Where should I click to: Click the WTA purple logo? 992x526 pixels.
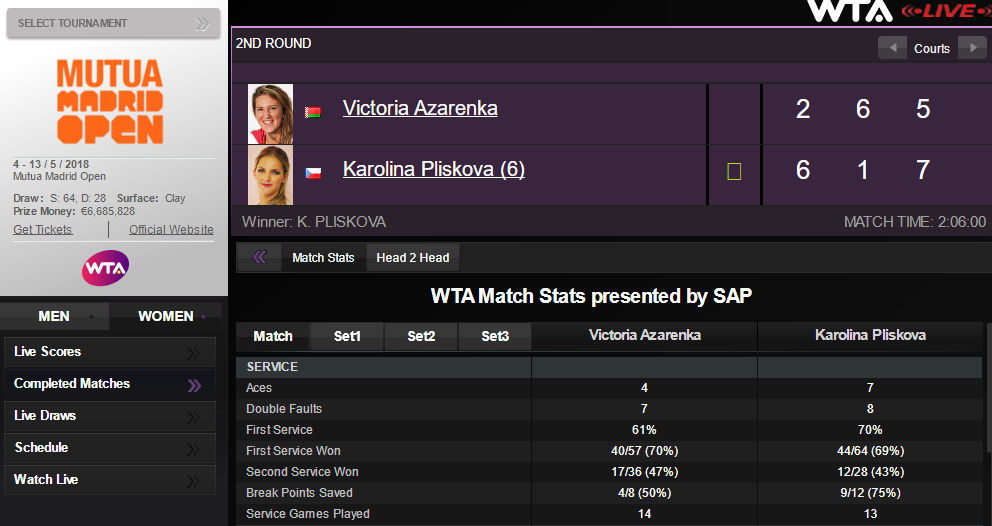105,268
